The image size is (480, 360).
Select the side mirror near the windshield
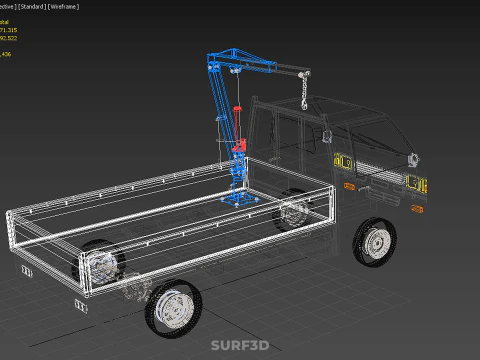[x=414, y=160]
